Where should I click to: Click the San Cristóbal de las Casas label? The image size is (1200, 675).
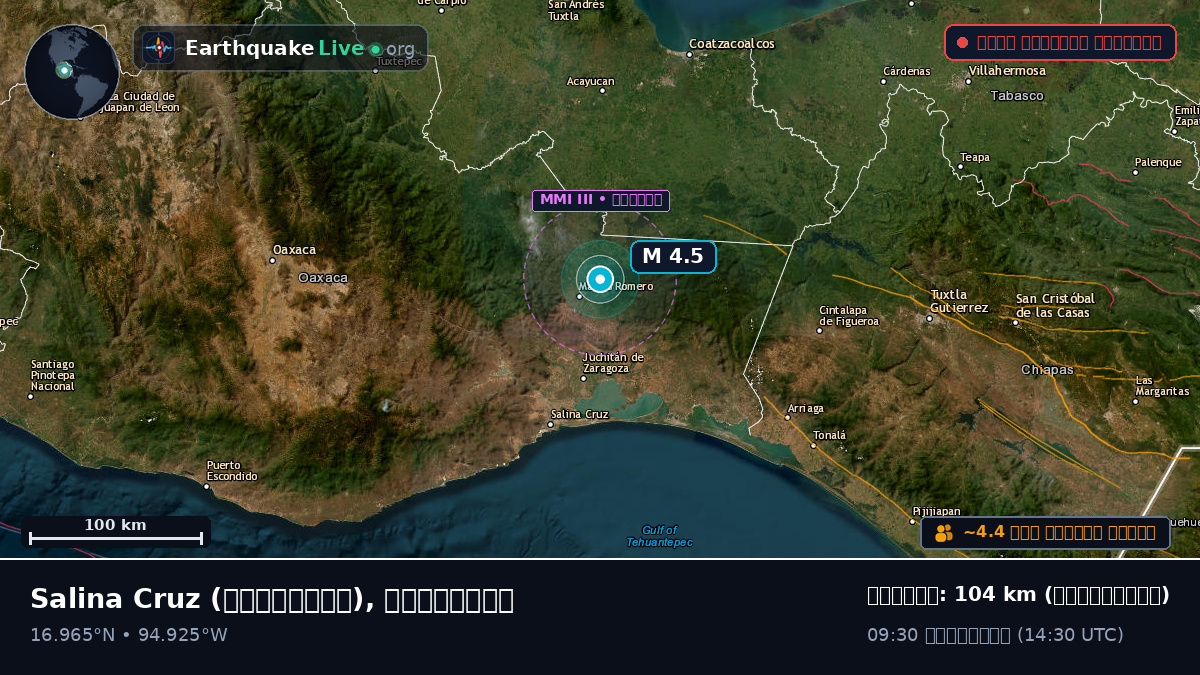pyautogui.click(x=1055, y=305)
